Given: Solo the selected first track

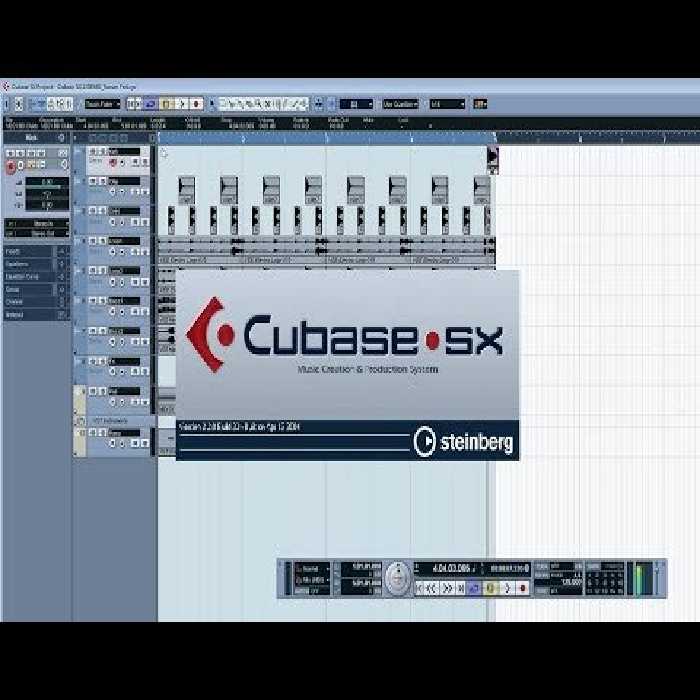Looking at the screenshot, I should [102, 151].
